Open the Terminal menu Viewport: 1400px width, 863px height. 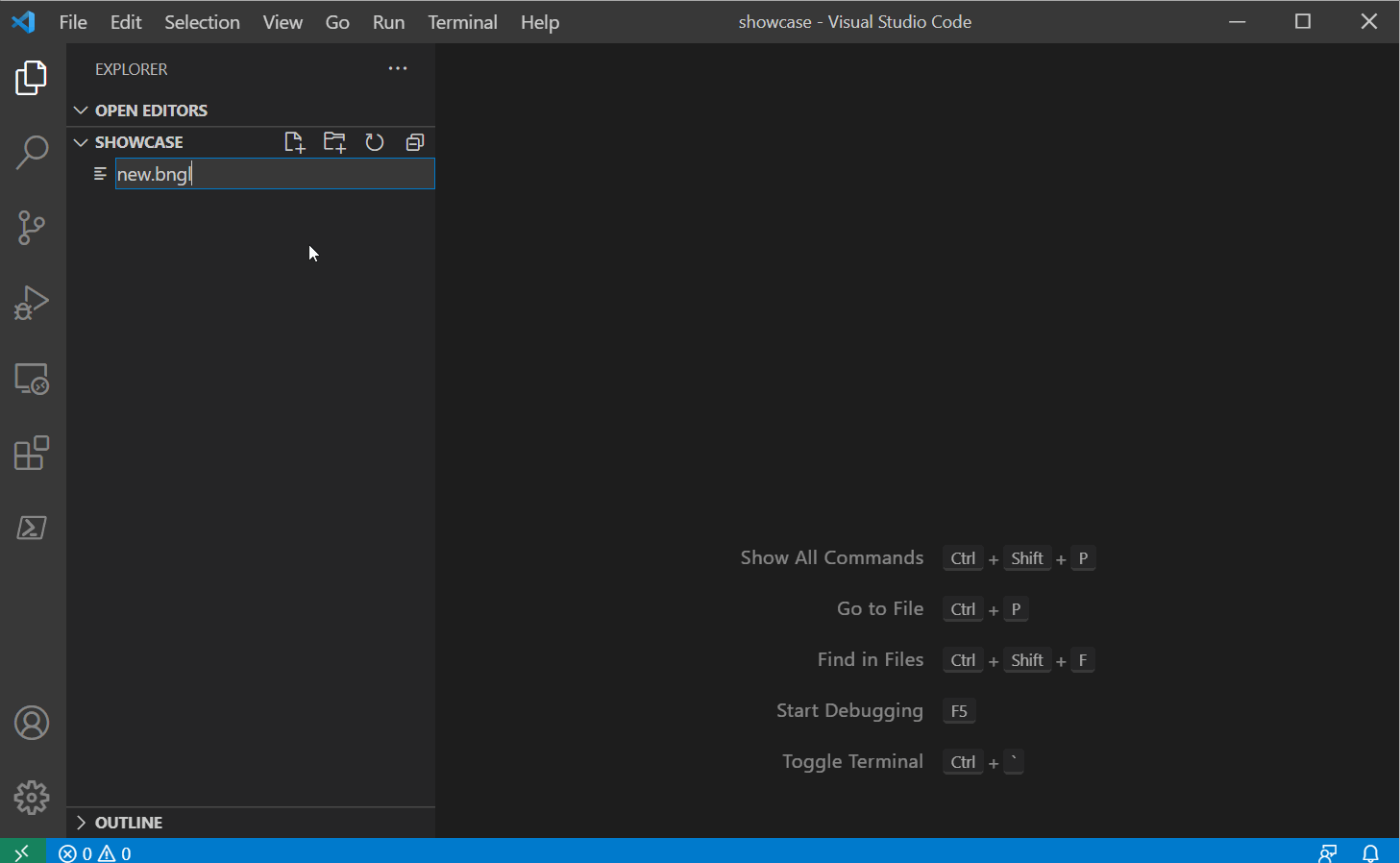[462, 22]
